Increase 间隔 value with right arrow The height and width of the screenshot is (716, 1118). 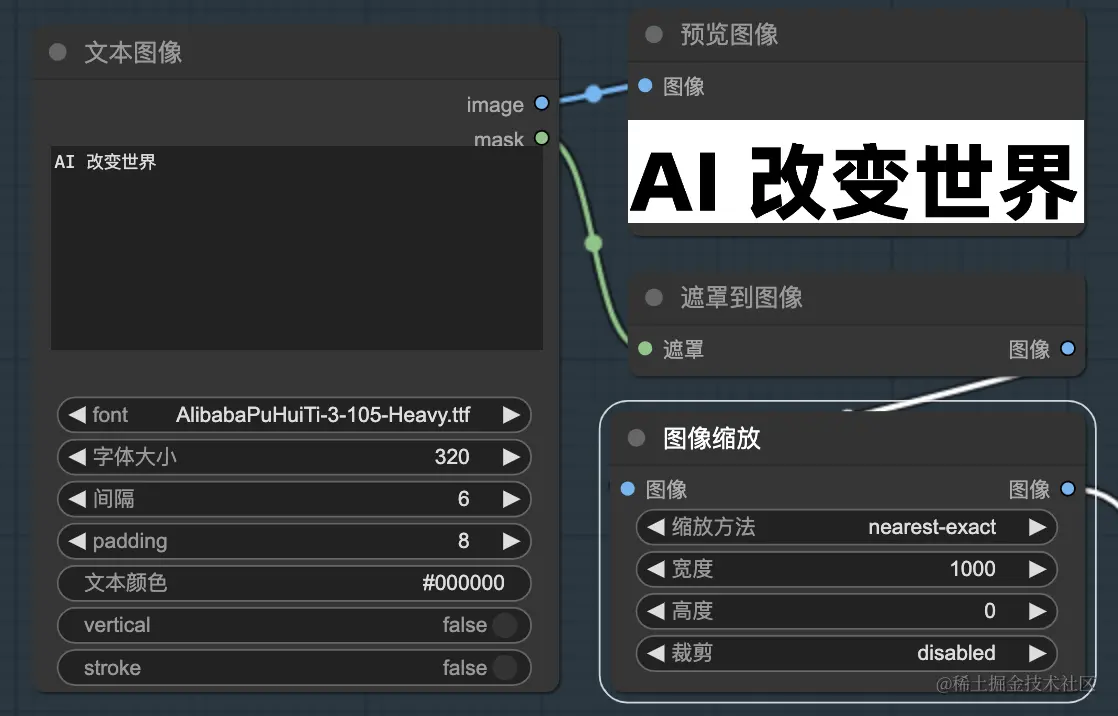coord(511,498)
